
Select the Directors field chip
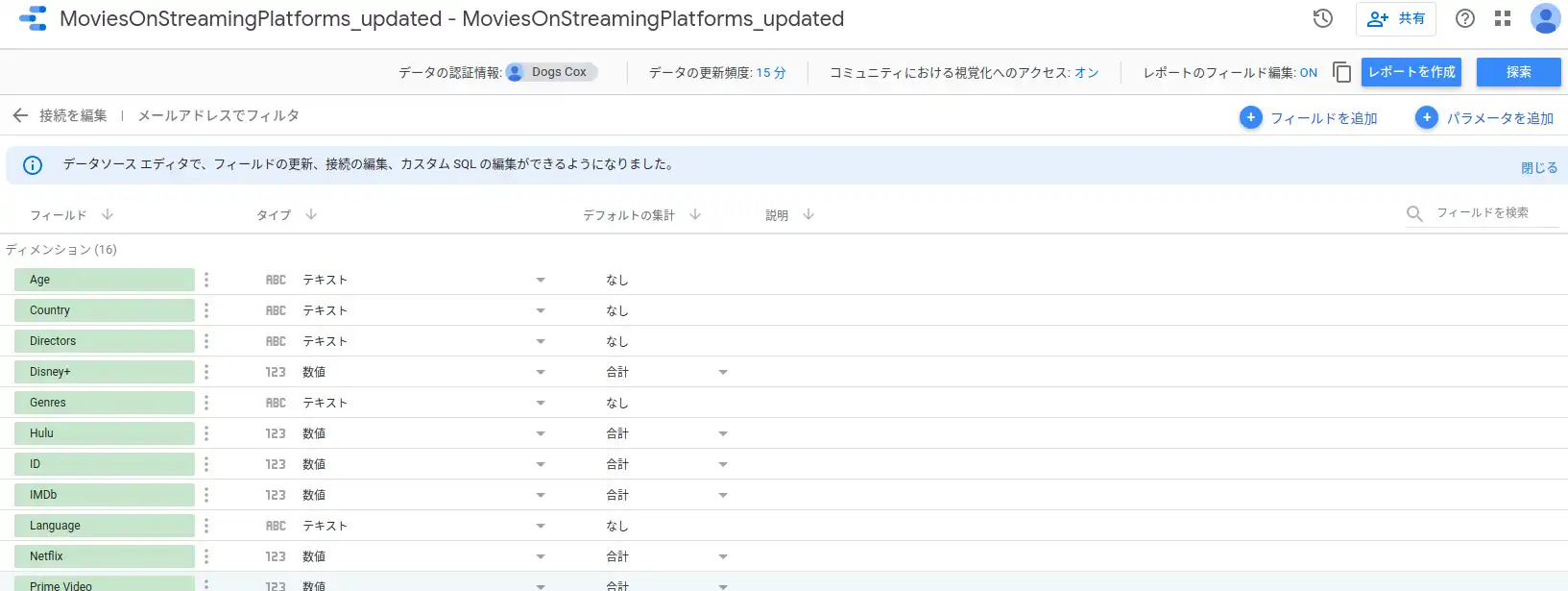[x=105, y=341]
